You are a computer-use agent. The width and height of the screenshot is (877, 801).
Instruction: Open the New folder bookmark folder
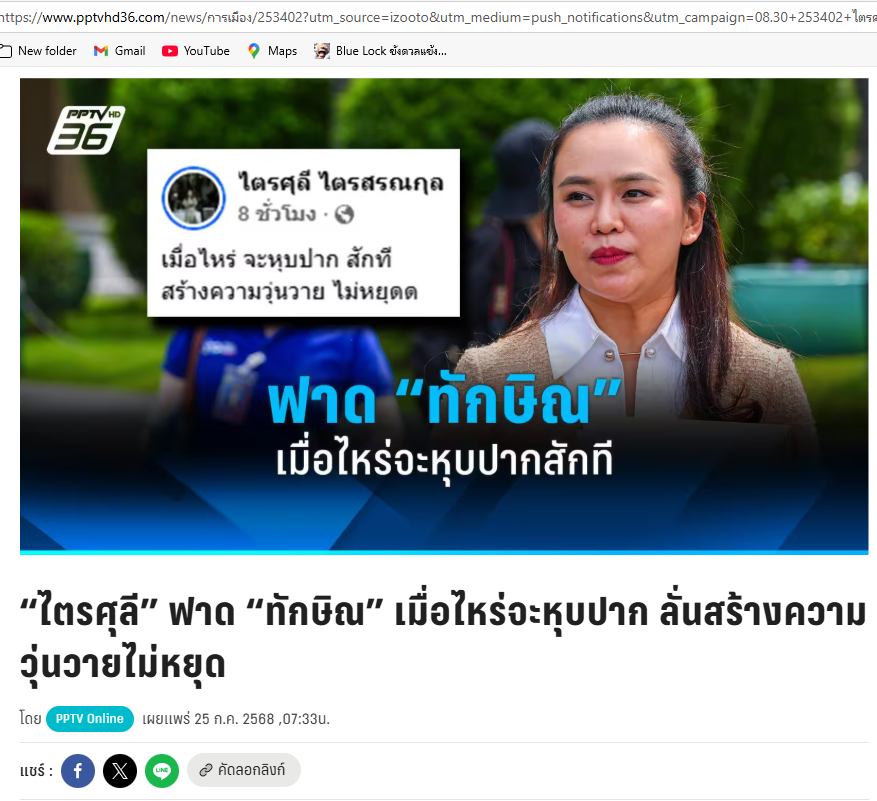(x=38, y=51)
